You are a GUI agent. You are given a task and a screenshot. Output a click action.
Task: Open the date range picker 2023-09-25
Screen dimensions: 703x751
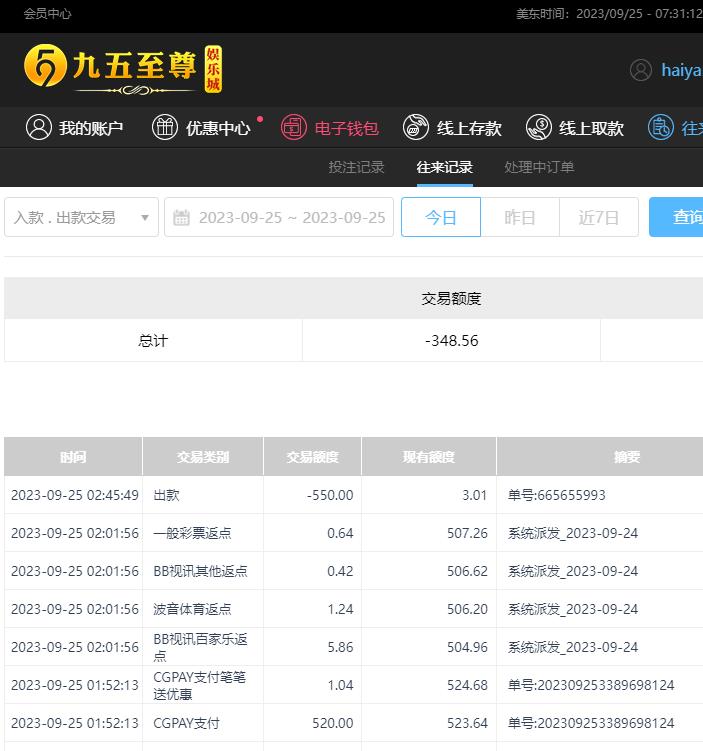[291, 217]
